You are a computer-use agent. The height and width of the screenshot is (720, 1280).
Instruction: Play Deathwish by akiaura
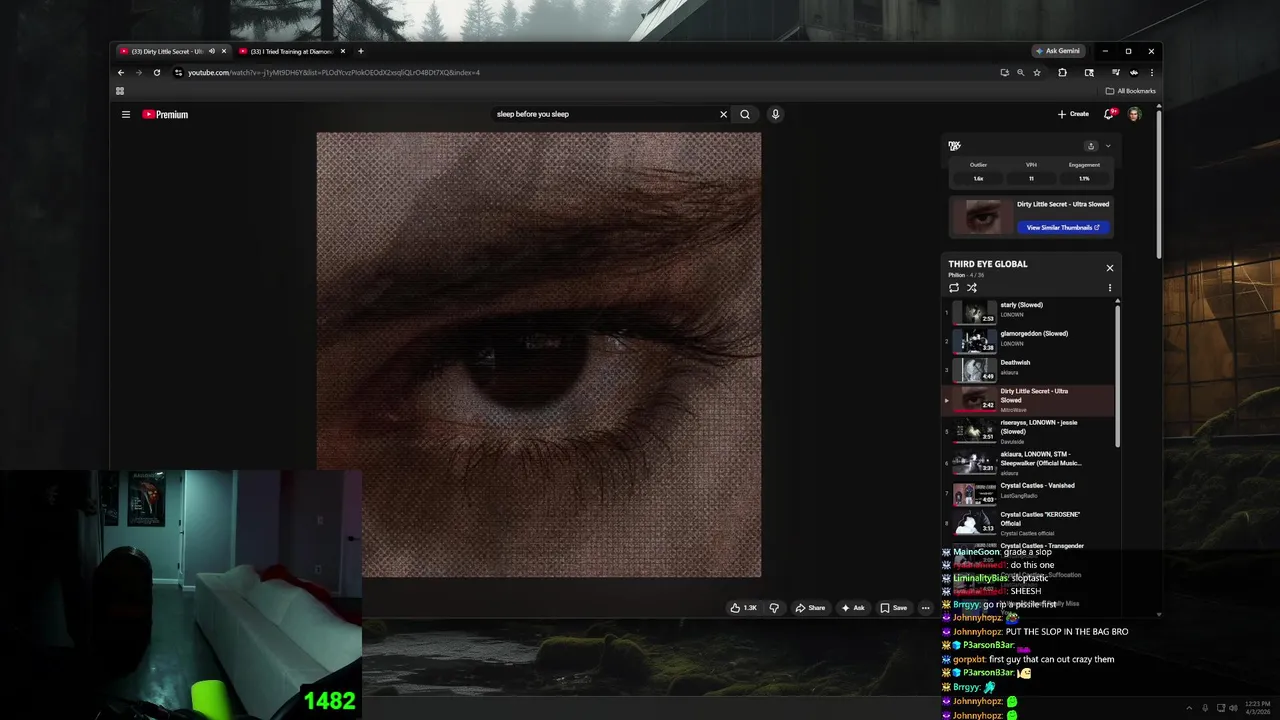click(x=1028, y=369)
